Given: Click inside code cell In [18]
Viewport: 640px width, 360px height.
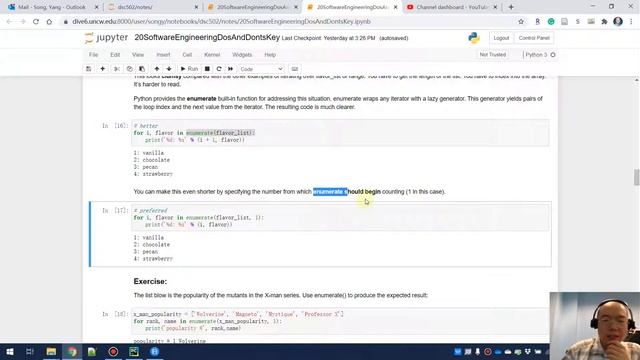Looking at the screenshot, I should (340, 321).
